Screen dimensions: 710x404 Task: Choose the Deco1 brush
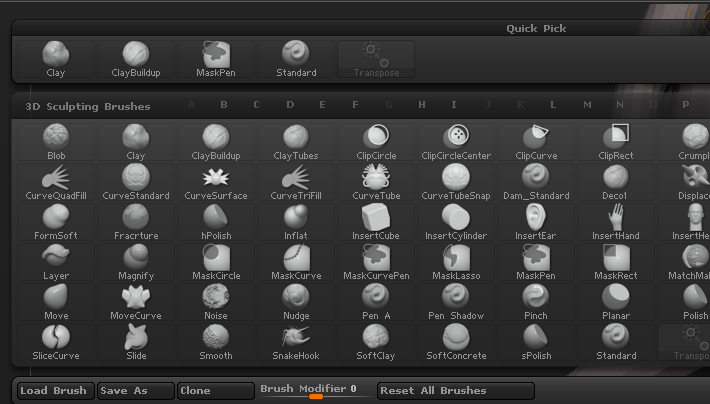point(616,183)
